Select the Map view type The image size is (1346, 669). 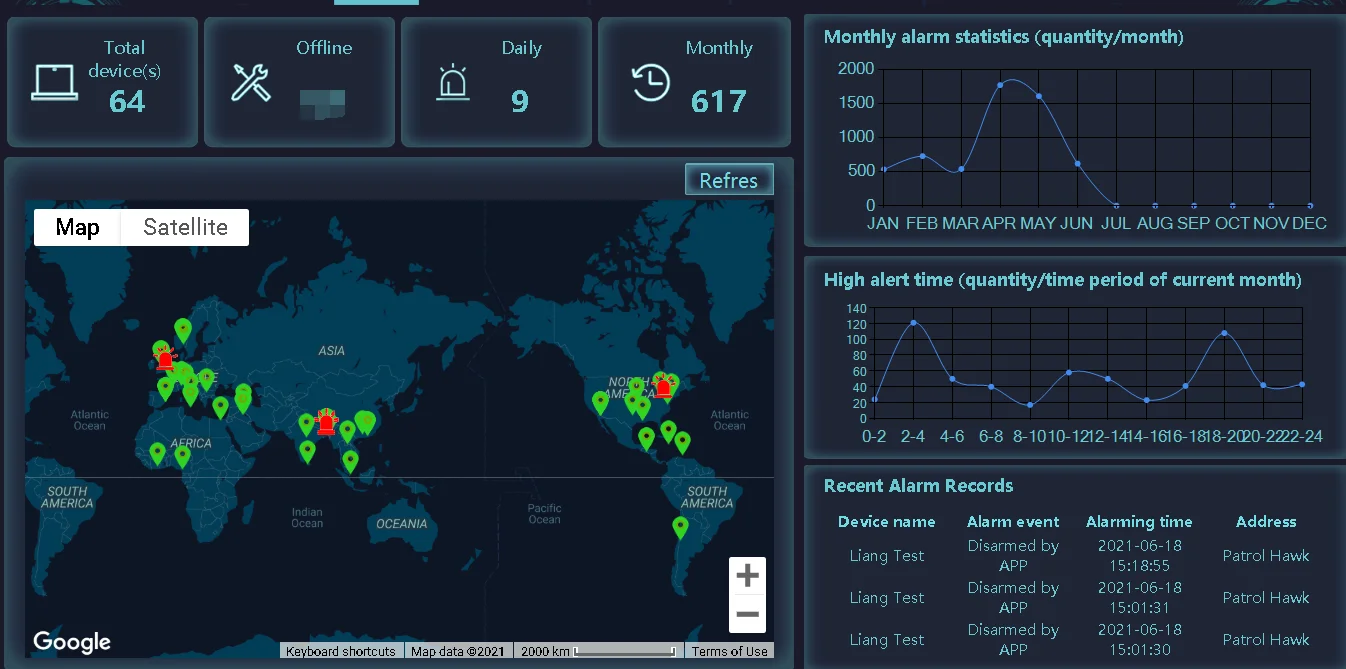coord(77,227)
